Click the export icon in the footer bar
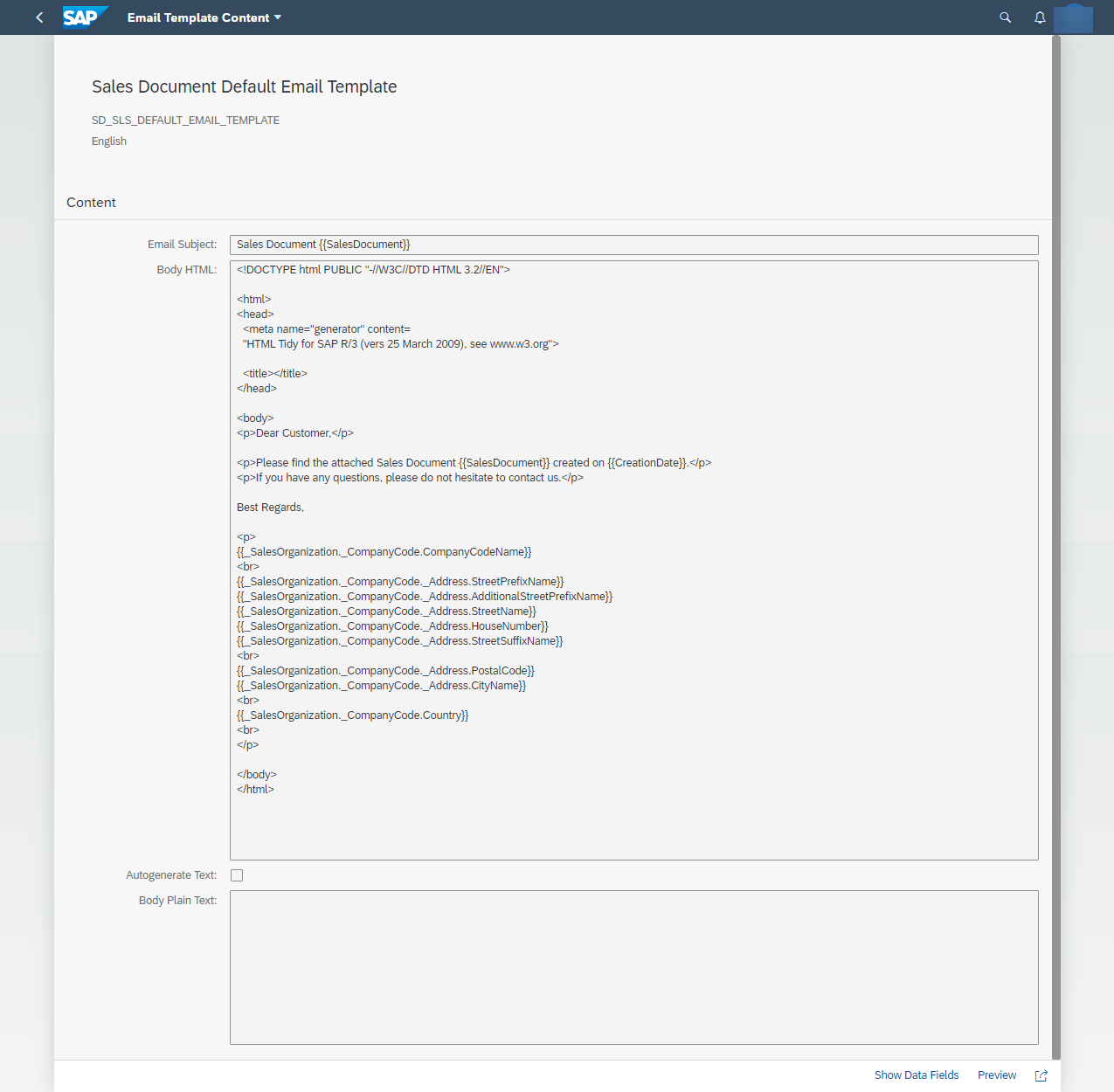This screenshot has height=1092, width=1114. click(1041, 1075)
